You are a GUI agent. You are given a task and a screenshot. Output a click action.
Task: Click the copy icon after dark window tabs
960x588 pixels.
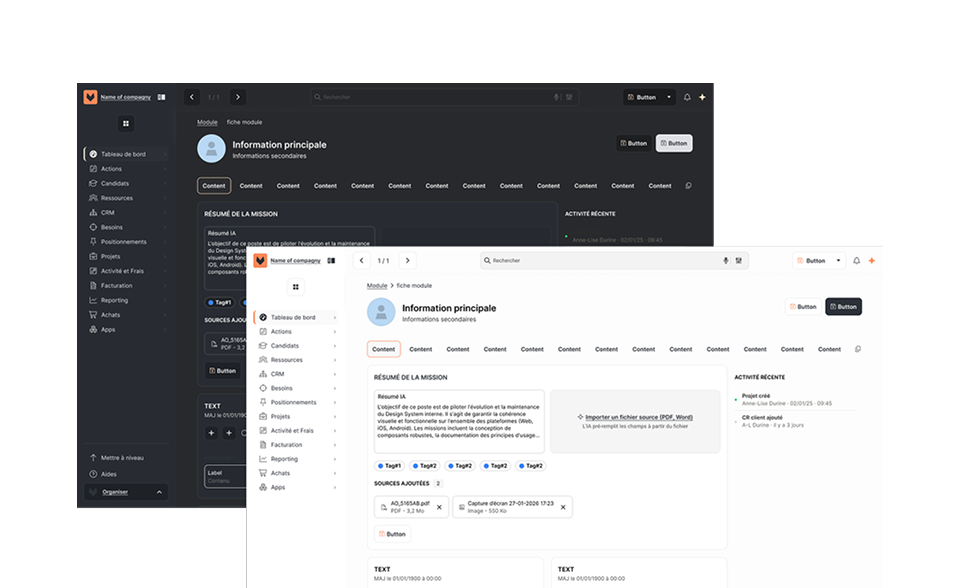[x=688, y=186]
